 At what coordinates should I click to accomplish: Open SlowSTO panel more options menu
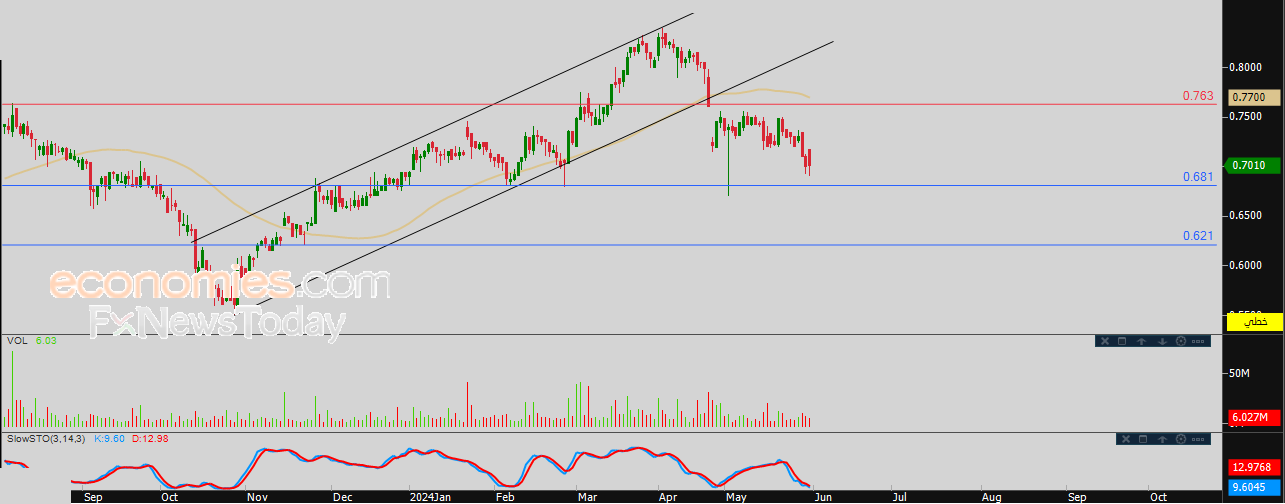[x=1200, y=439]
